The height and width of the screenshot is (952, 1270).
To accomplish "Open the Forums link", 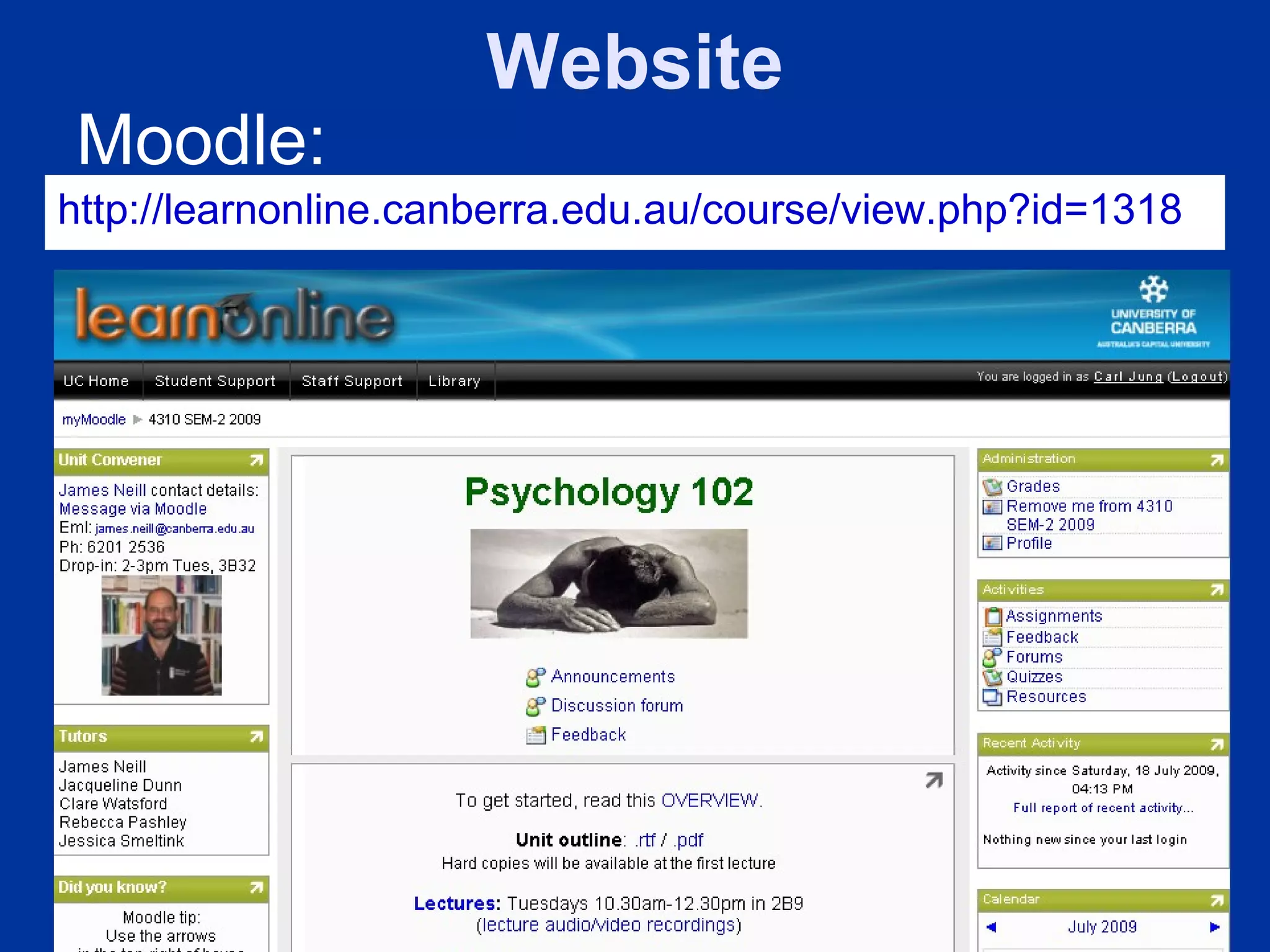I will [1034, 657].
